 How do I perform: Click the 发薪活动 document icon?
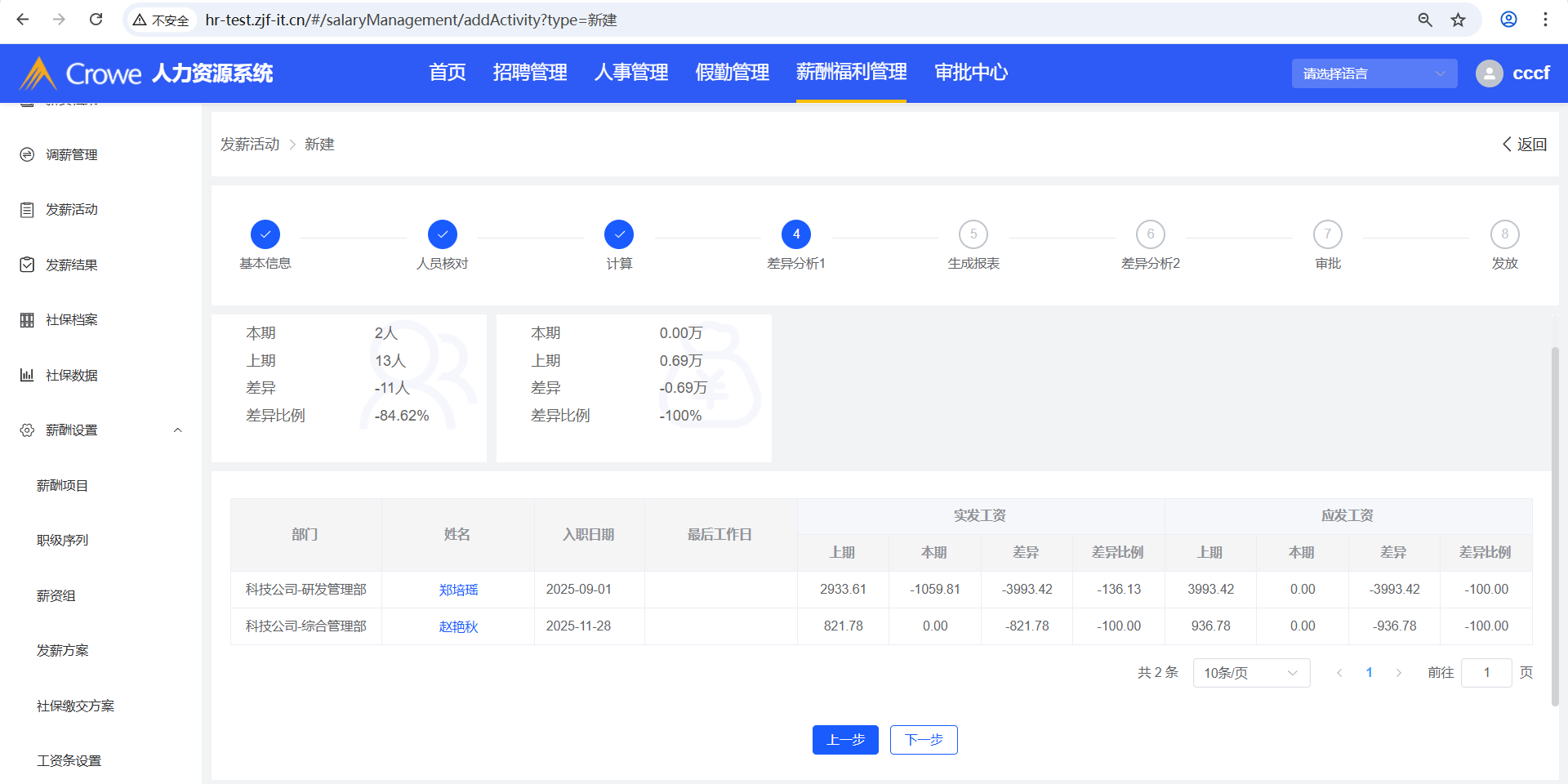pyautogui.click(x=27, y=210)
